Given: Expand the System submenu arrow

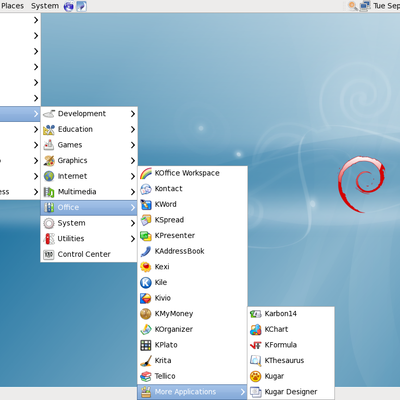Looking at the screenshot, I should (x=133, y=223).
